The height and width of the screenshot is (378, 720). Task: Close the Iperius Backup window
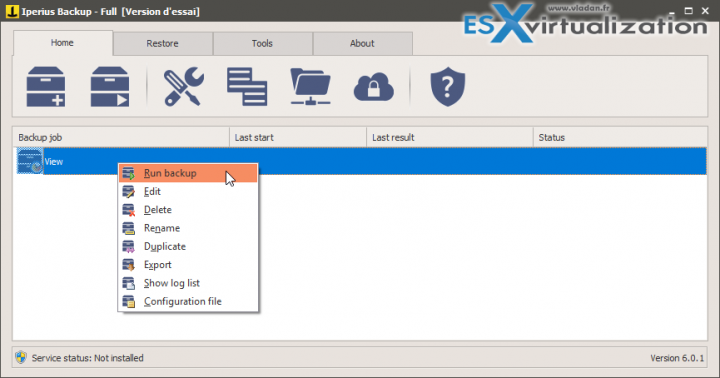[706, 11]
